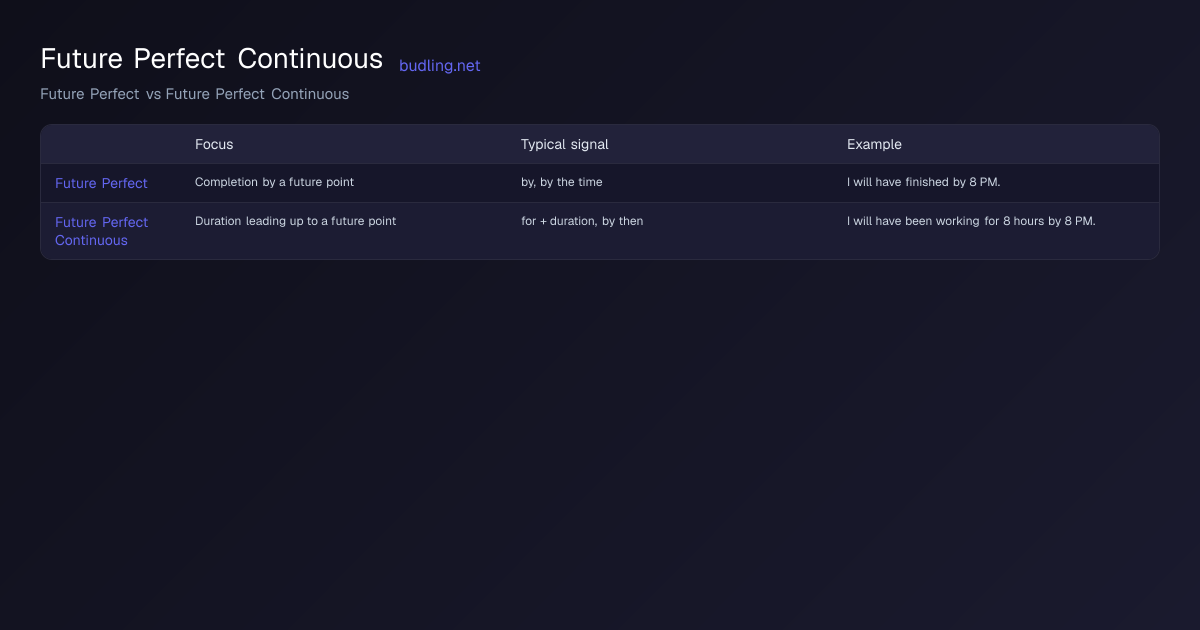Click example 'I will have been working for 8 hours'
Image resolution: width=1200 pixels, height=630 pixels.
(x=946, y=221)
